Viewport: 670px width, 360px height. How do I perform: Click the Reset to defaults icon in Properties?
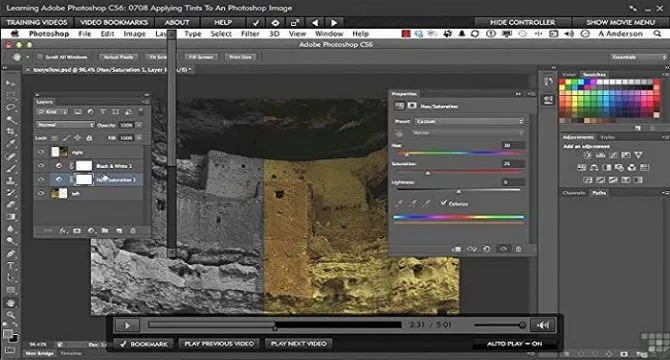tap(487, 249)
